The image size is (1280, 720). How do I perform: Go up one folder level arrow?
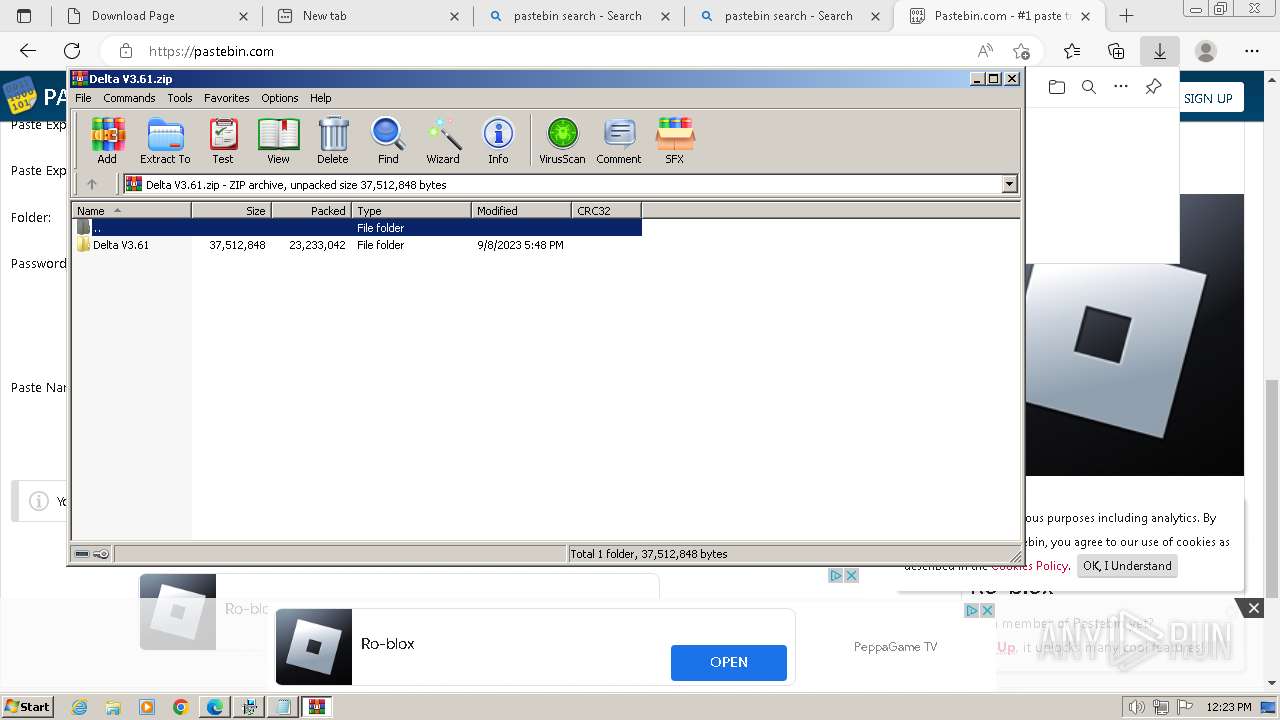[92, 184]
